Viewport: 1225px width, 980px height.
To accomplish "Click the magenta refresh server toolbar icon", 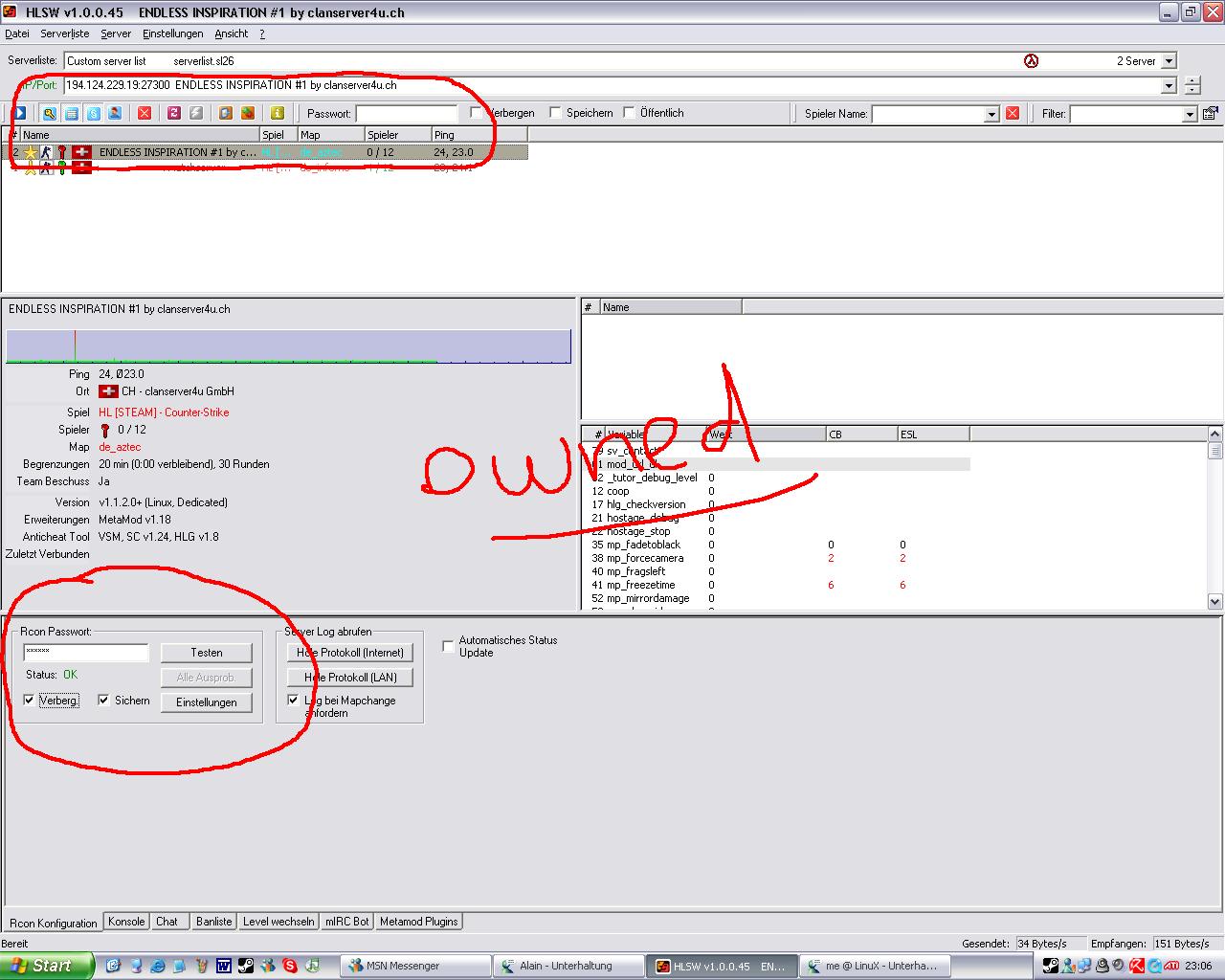I will point(174,113).
